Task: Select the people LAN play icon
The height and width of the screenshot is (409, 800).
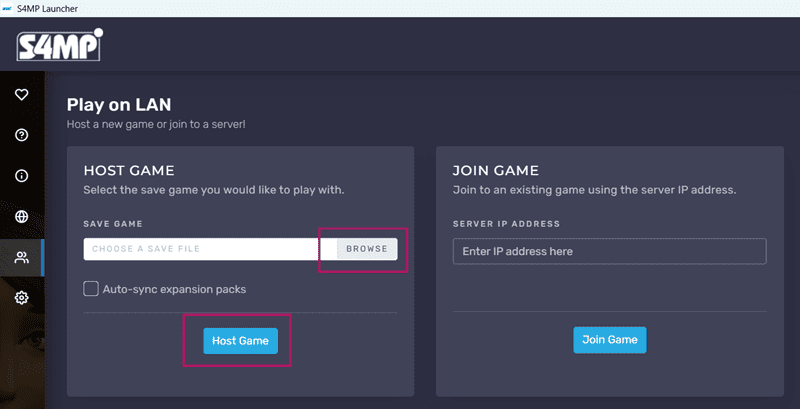Action: pos(21,258)
